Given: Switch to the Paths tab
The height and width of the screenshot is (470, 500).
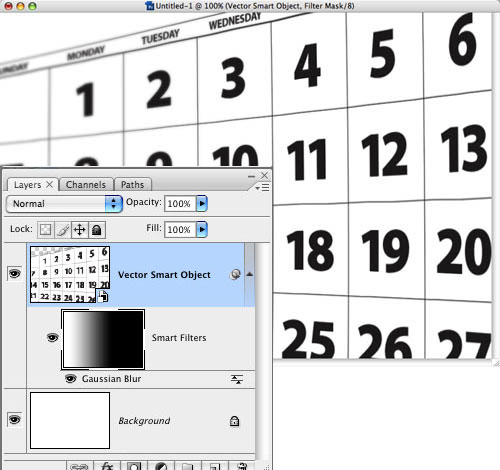Looking at the screenshot, I should click(132, 185).
